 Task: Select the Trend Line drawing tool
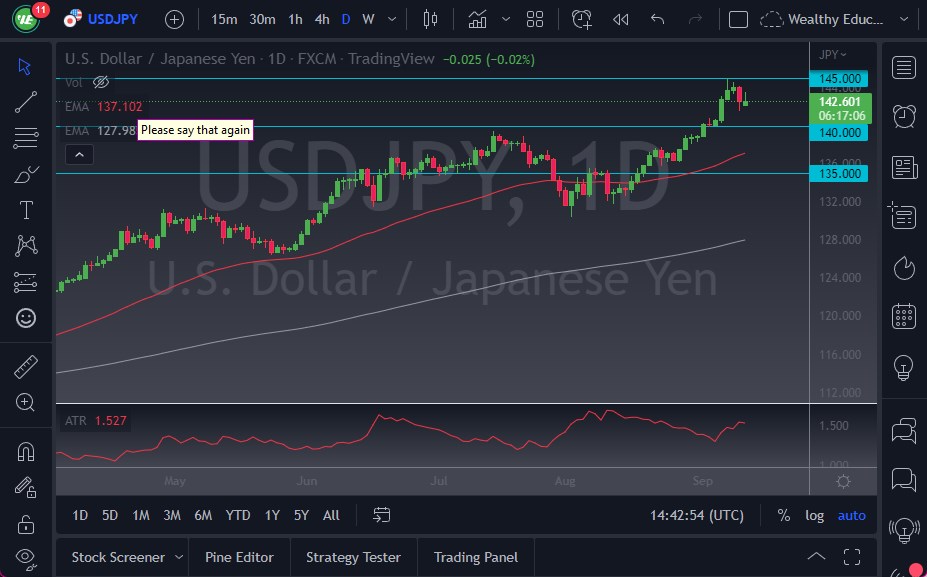click(25, 101)
